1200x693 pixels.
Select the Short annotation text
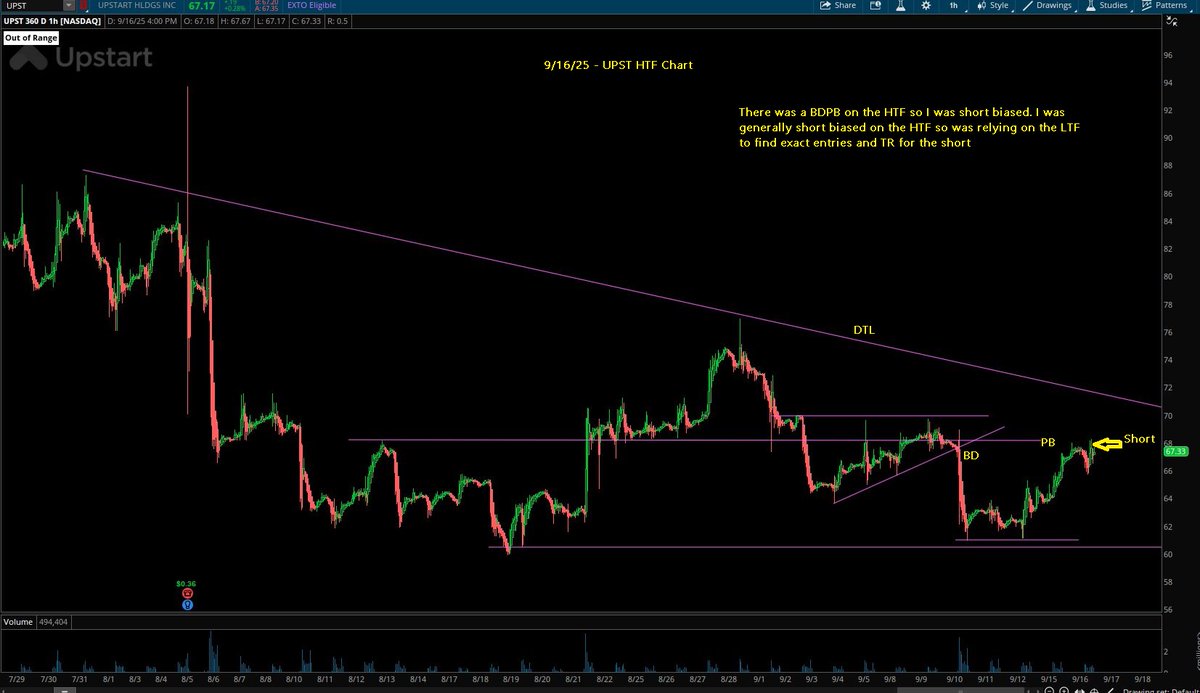point(1139,439)
